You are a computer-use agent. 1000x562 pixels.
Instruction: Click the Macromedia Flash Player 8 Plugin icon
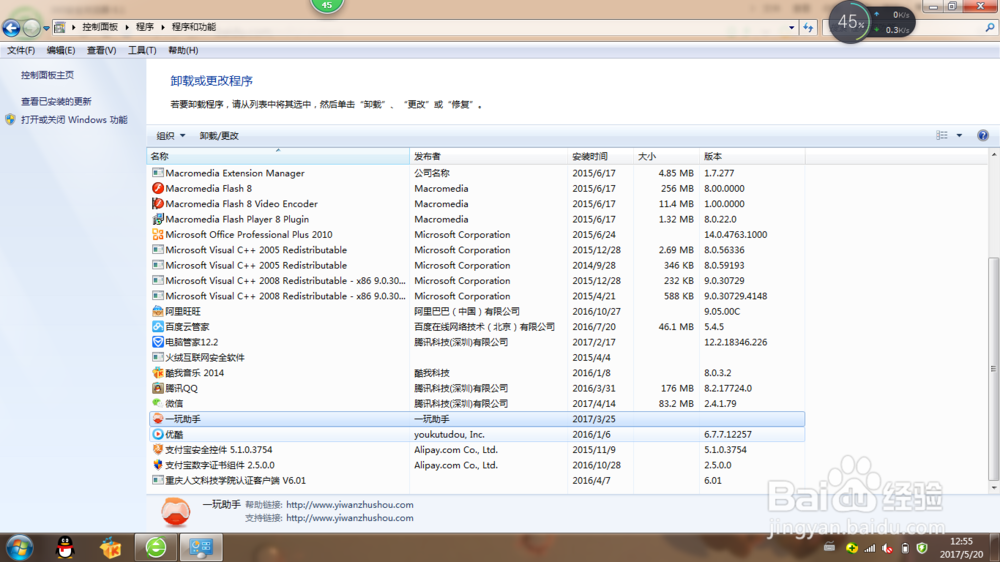[x=158, y=219]
